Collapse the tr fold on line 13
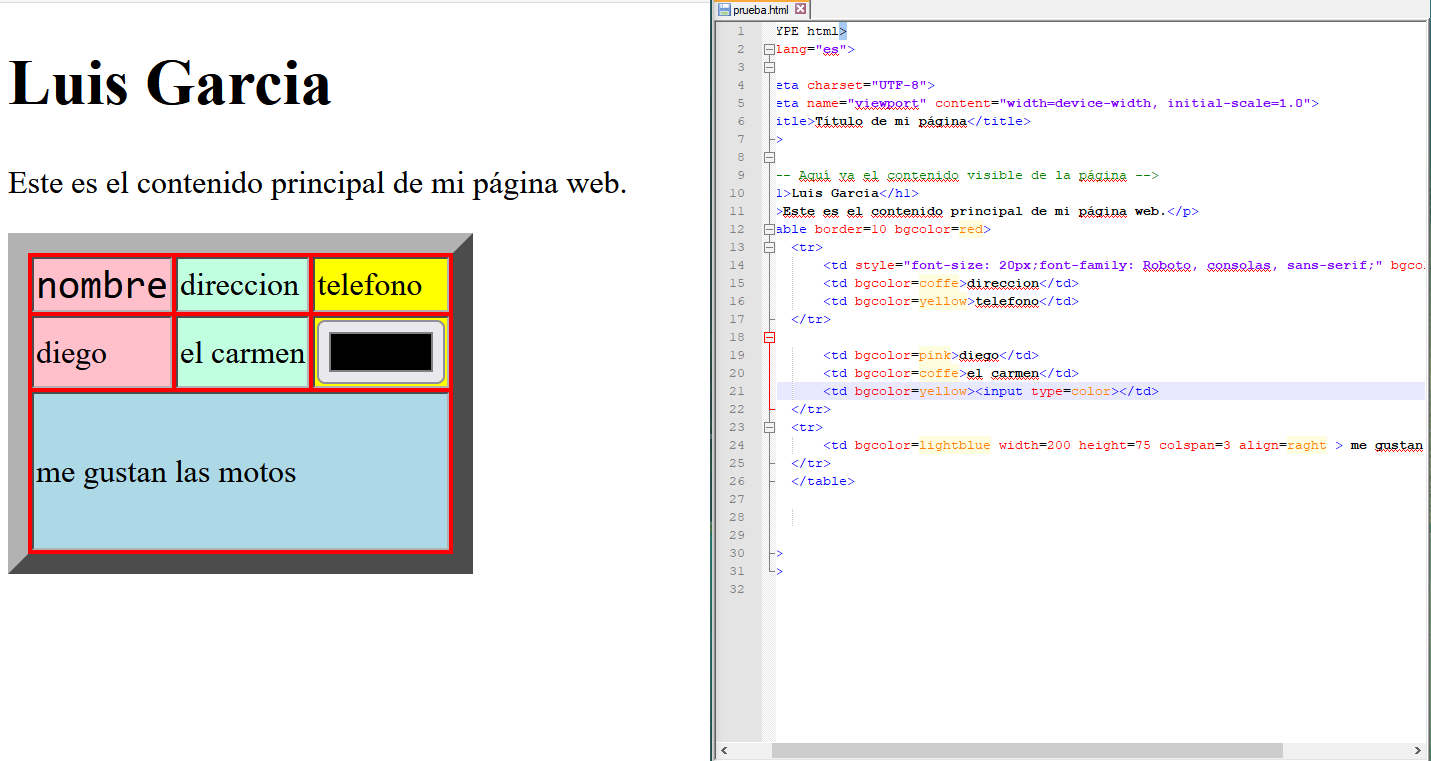 (769, 247)
